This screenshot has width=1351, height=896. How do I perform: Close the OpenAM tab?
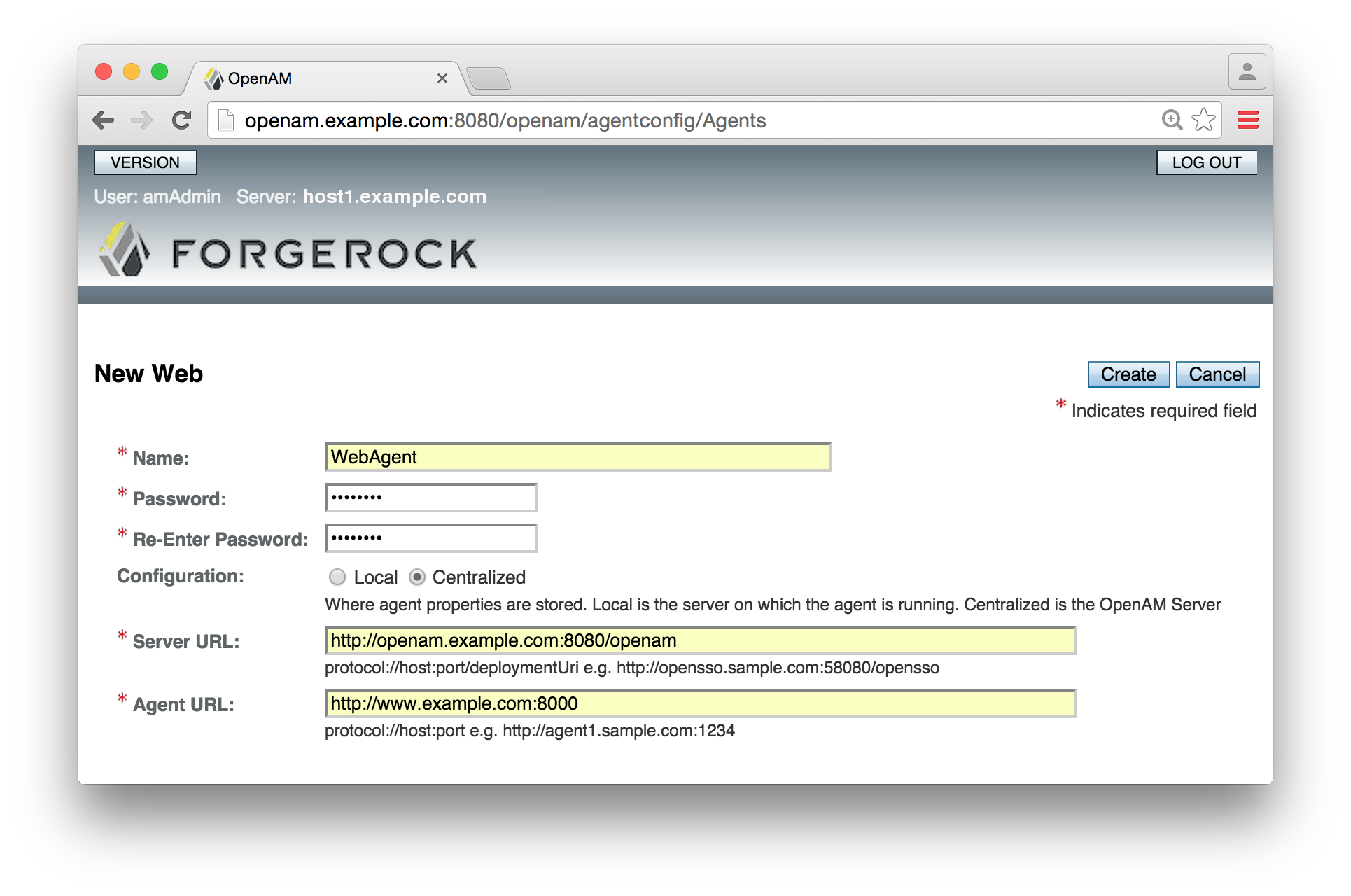442,78
